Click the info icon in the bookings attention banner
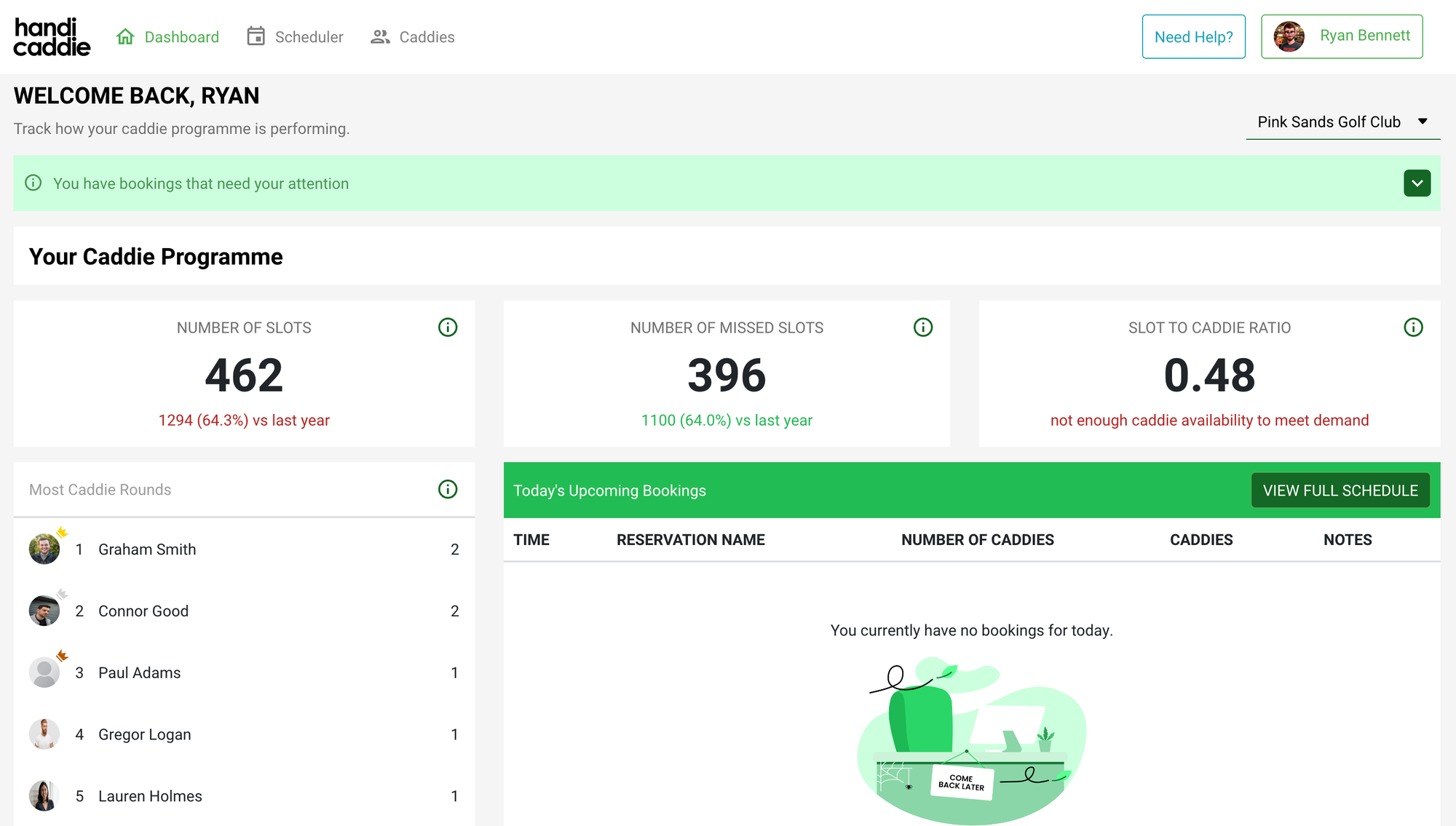 [x=33, y=183]
